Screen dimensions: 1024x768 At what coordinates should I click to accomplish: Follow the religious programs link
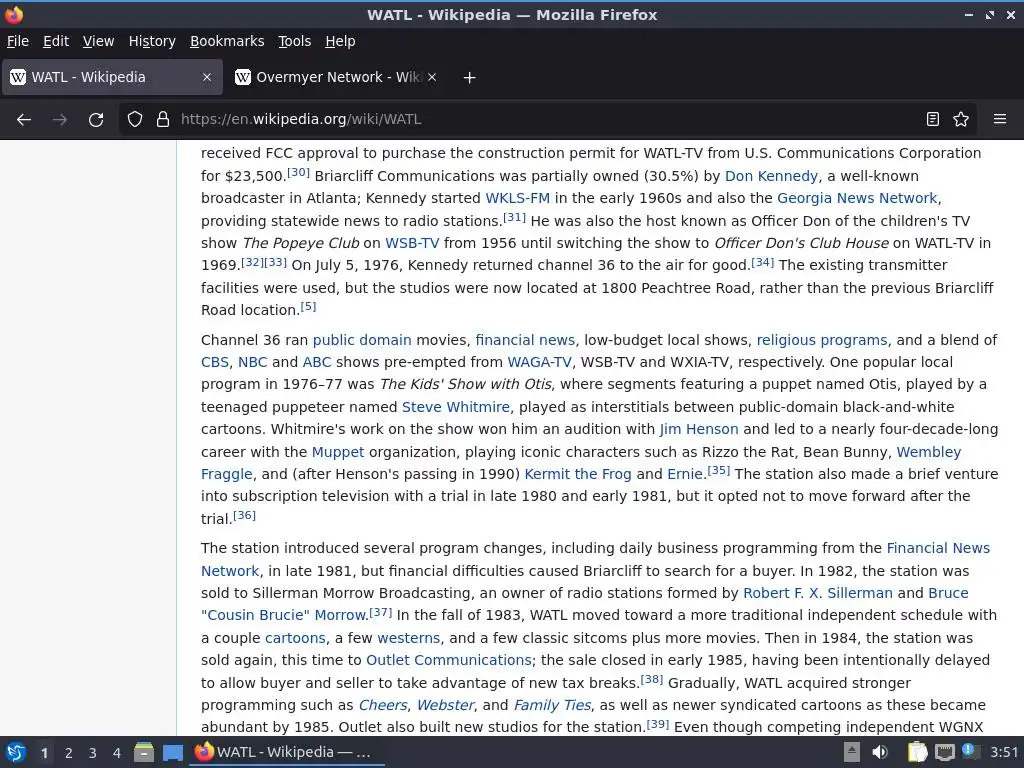tap(822, 340)
